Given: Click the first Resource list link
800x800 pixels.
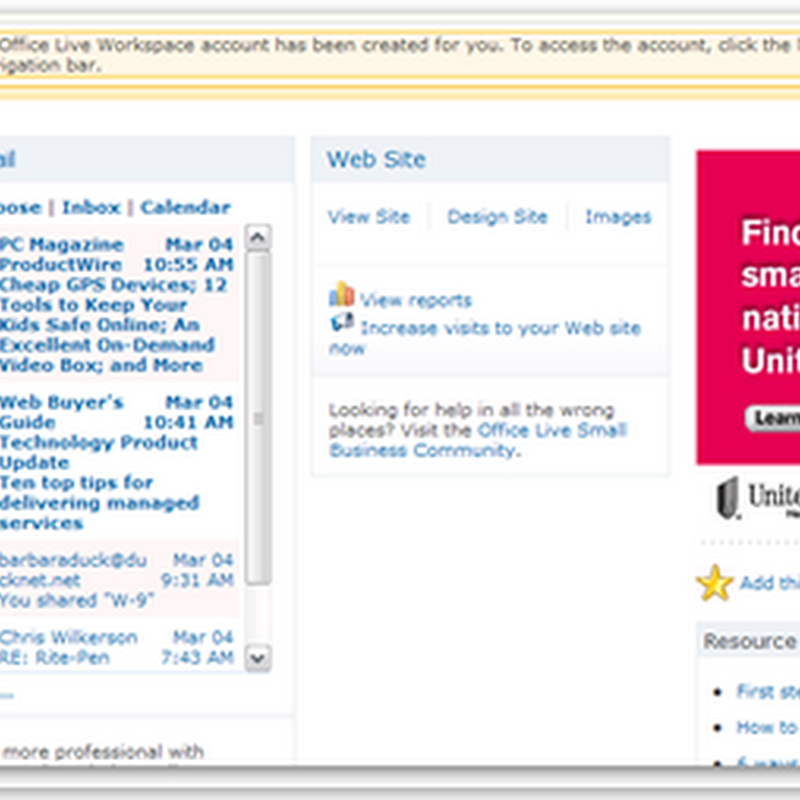Looking at the screenshot, I should [768, 691].
